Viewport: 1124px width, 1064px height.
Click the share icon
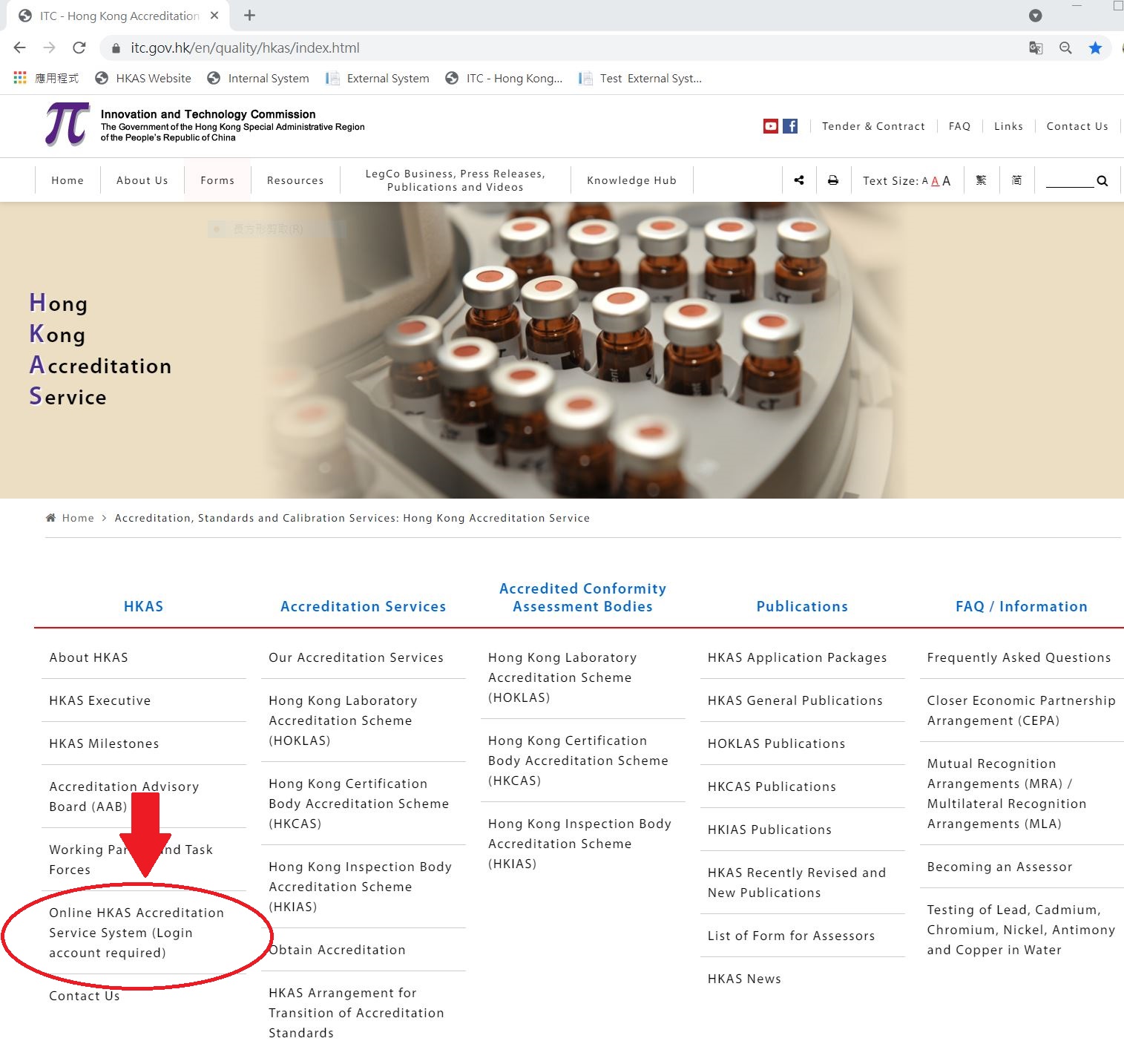[x=799, y=180]
